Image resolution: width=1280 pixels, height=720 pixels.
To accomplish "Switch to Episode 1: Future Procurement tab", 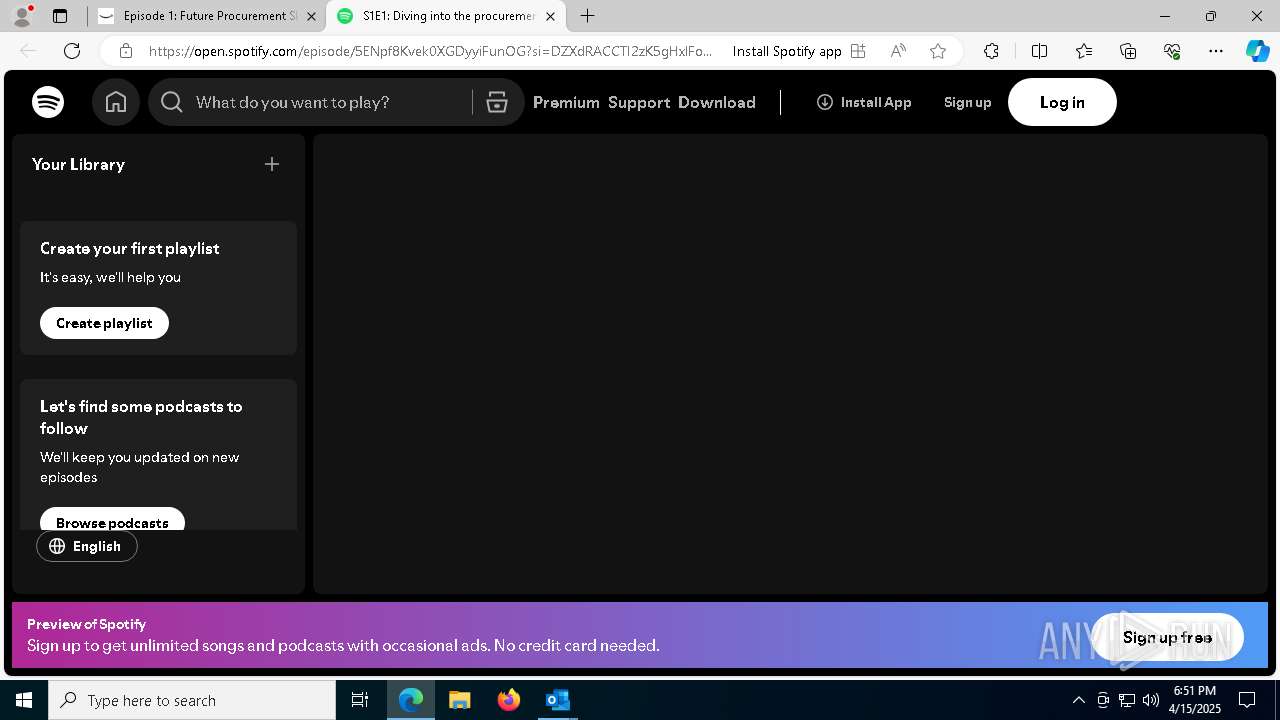I will click(208, 16).
